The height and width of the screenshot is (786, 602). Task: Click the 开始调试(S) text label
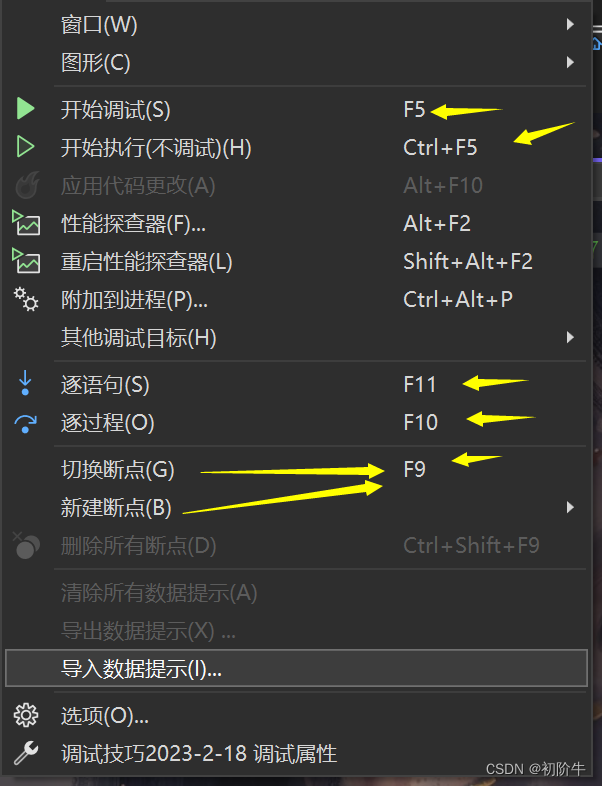click(116, 110)
